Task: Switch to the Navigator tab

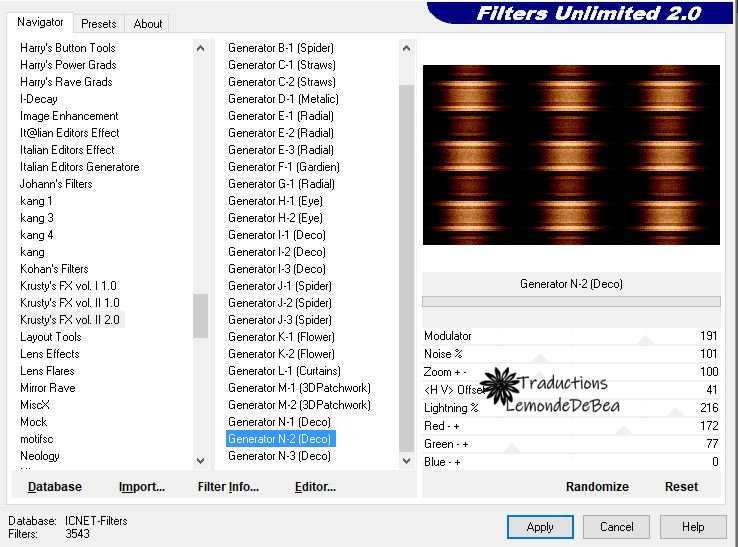Action: point(40,22)
